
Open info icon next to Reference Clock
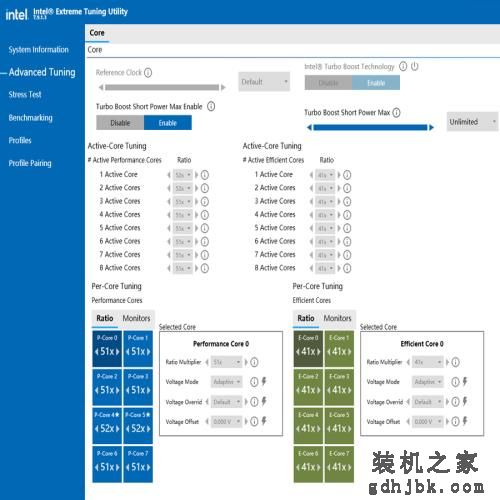point(148,72)
